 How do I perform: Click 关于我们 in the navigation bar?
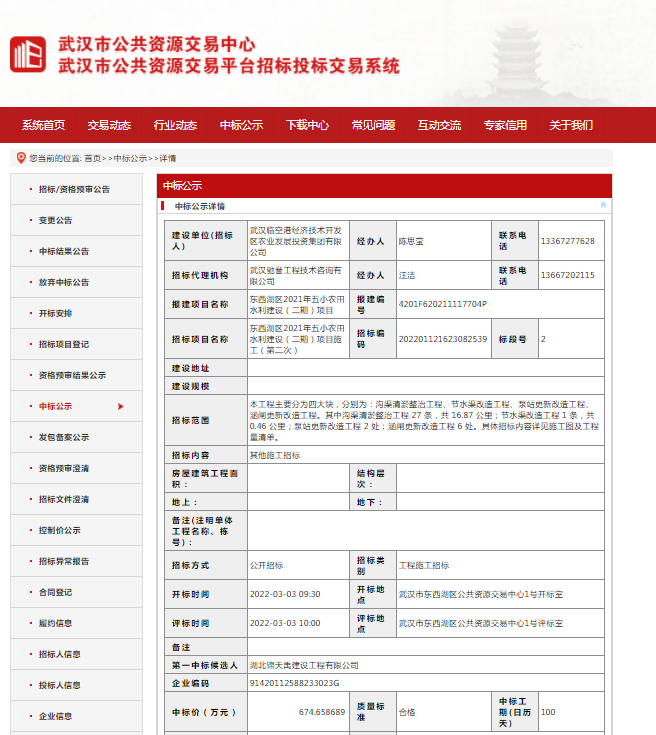(x=571, y=125)
